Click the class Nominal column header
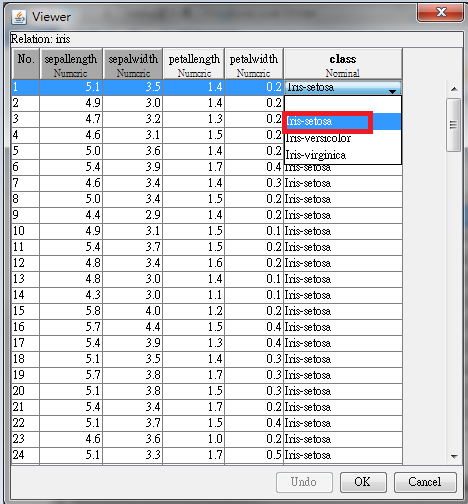Image resolution: width=468 pixels, height=504 pixels. click(x=343, y=64)
